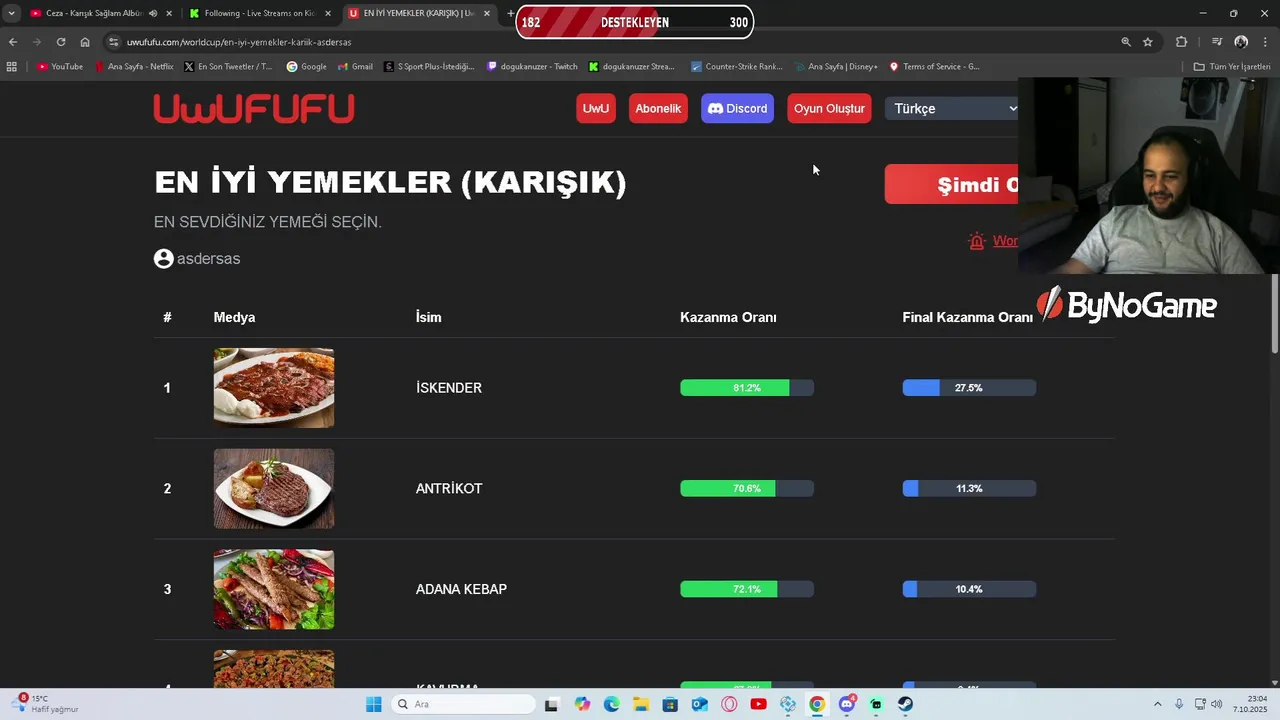Click the volume icon in system tray

click(x=1217, y=704)
